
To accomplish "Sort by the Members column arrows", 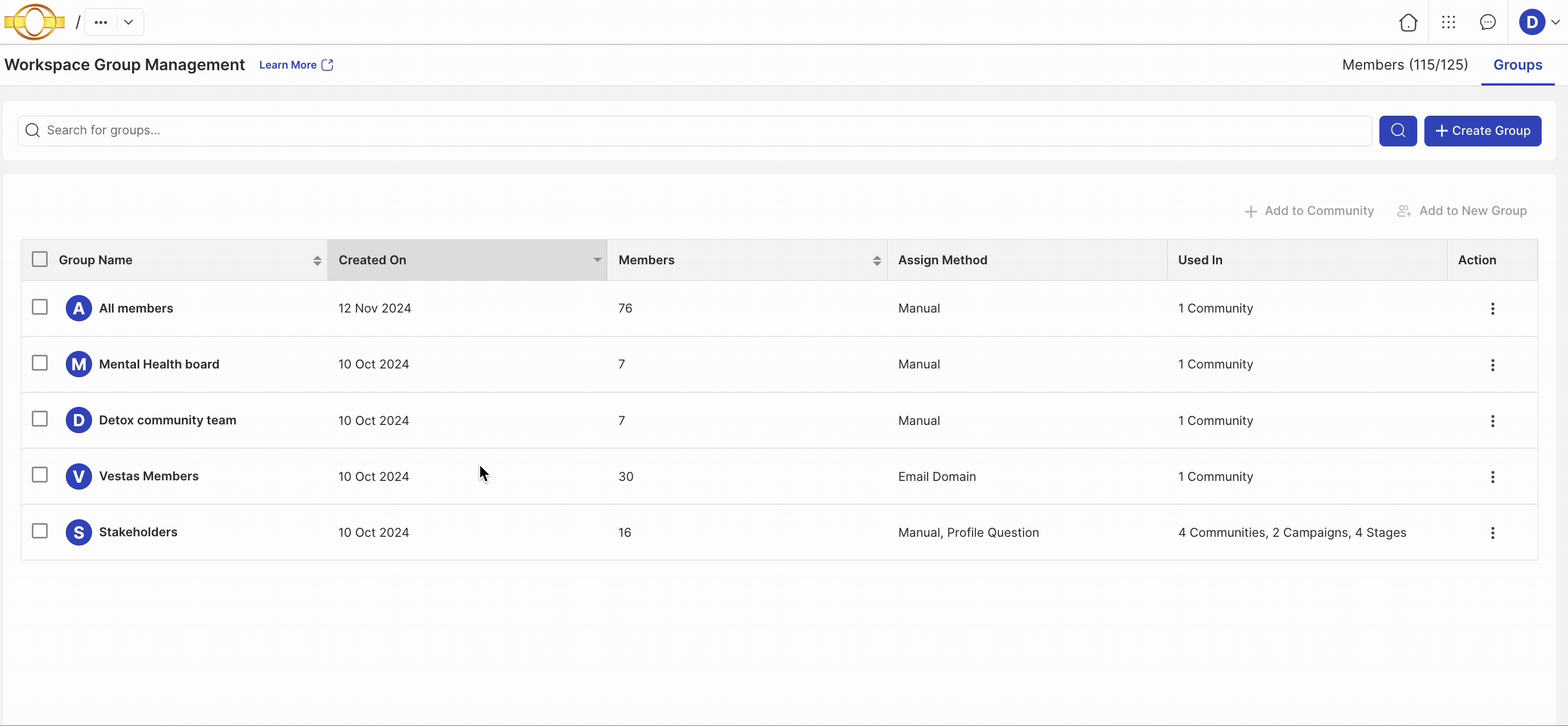I will click(877, 260).
